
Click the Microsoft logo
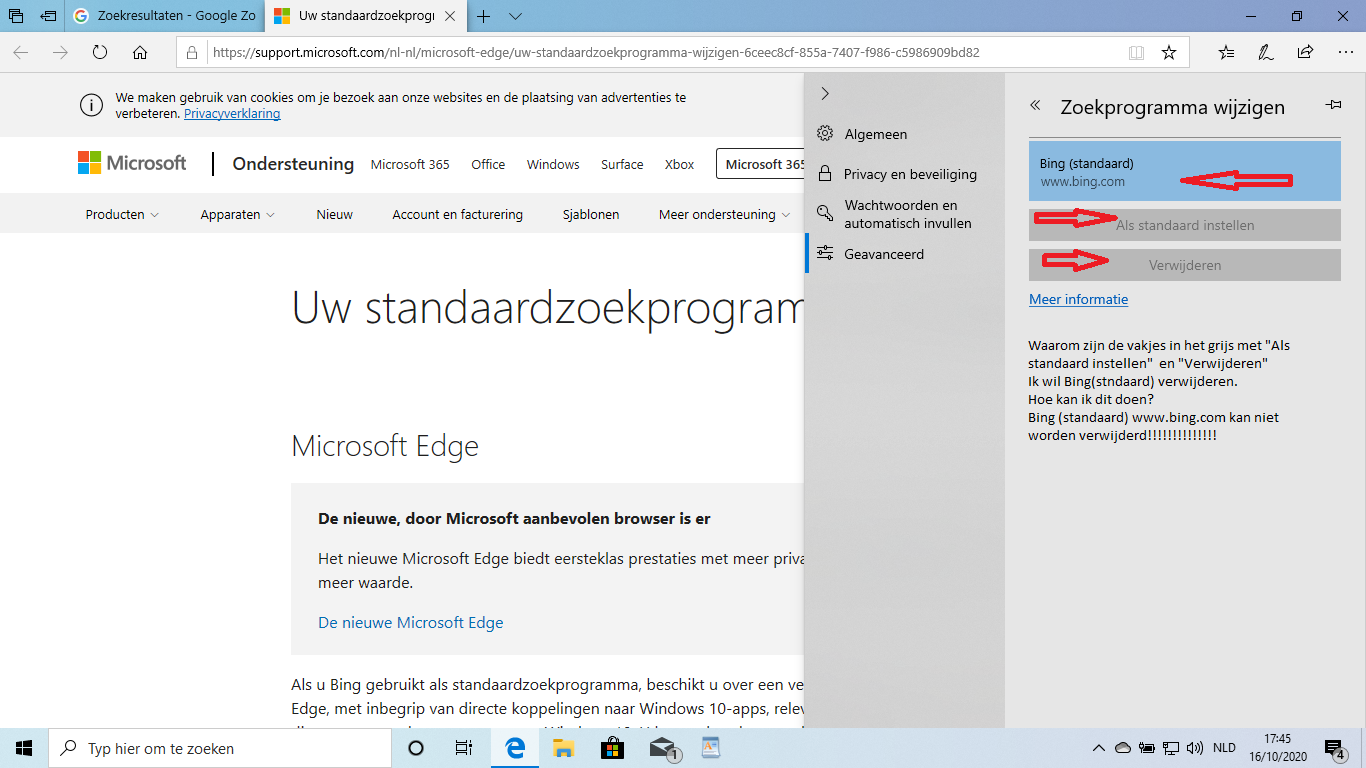(132, 163)
